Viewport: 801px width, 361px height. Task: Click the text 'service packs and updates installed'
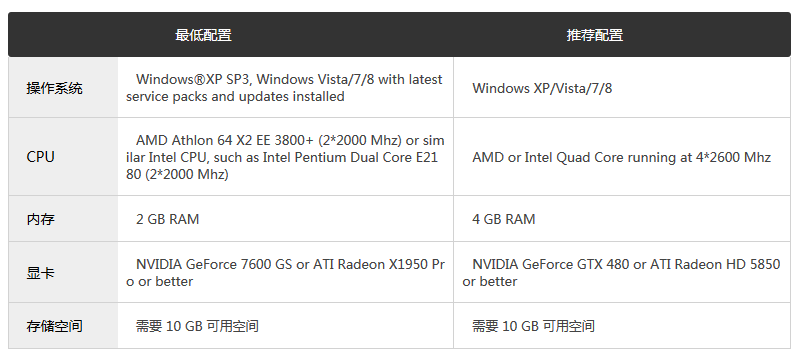pyautogui.click(x=235, y=97)
